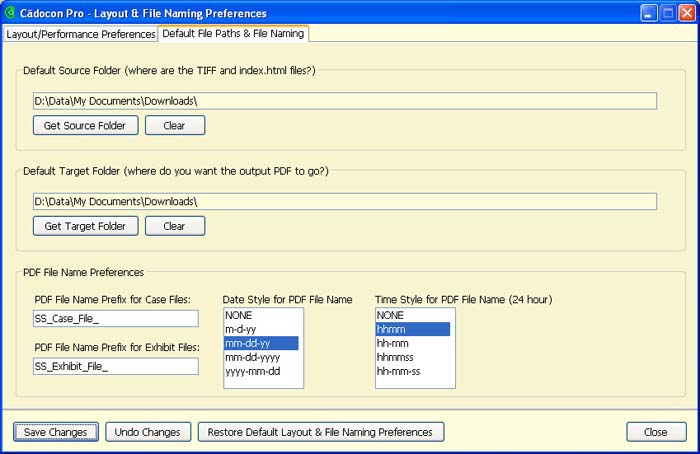Click the Default Source Folder path field
Screen dimensions: 700x454
(344, 101)
